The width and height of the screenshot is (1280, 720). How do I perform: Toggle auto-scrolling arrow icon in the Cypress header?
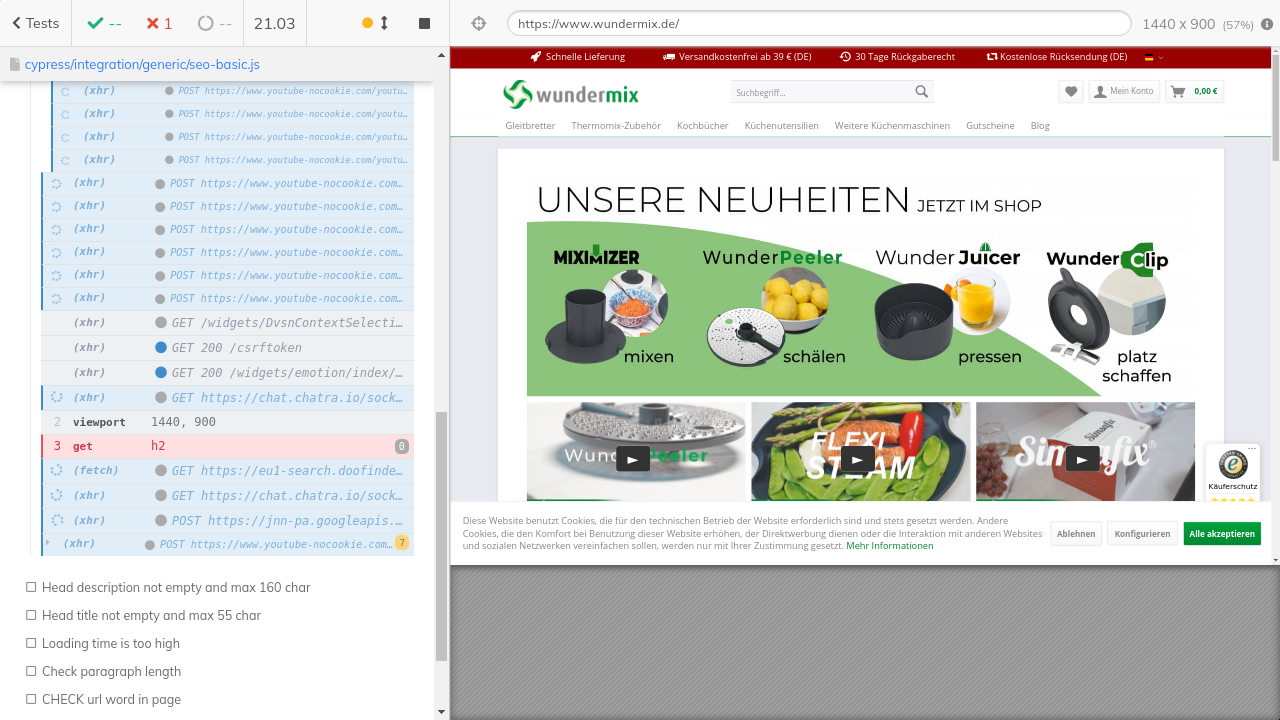click(x=384, y=23)
